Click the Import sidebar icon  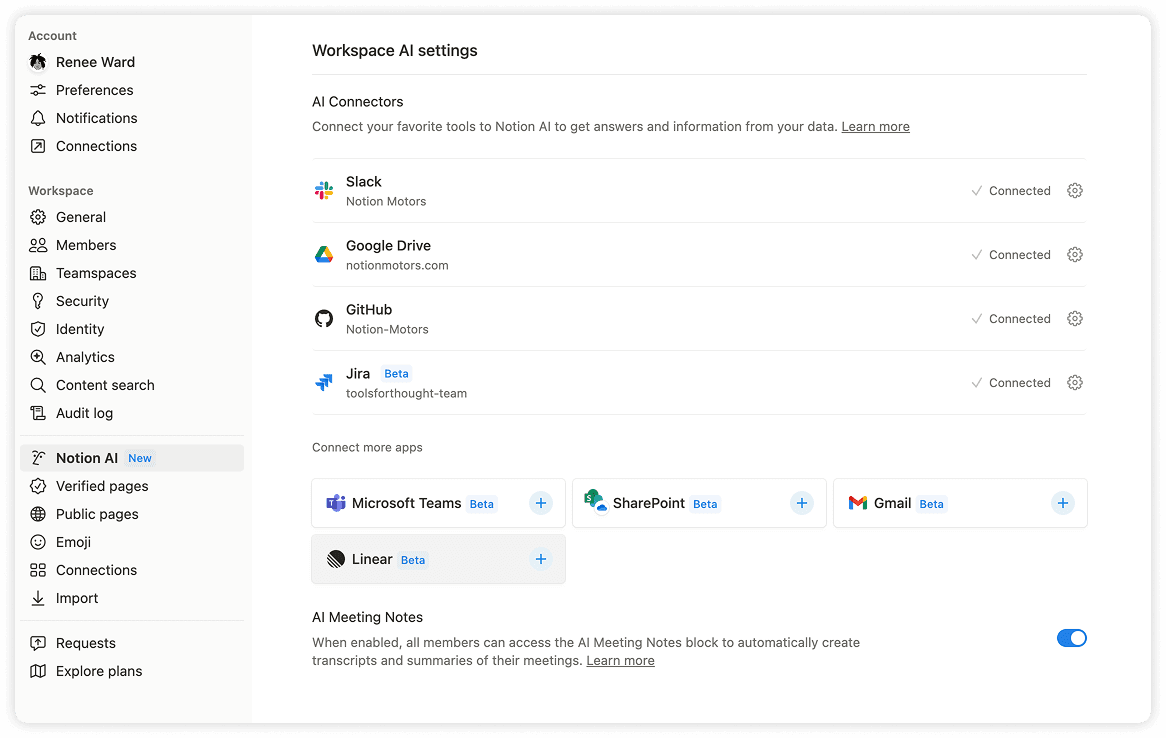[37, 598]
